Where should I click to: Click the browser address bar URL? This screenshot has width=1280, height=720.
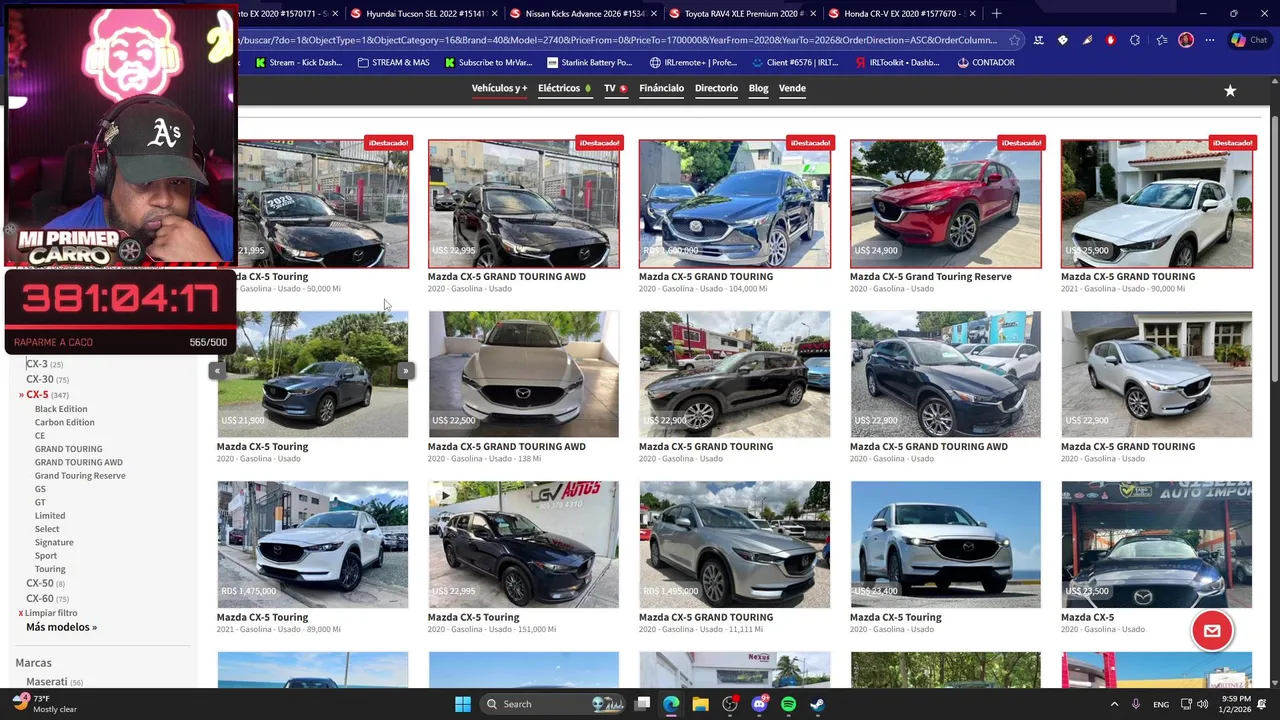615,40
